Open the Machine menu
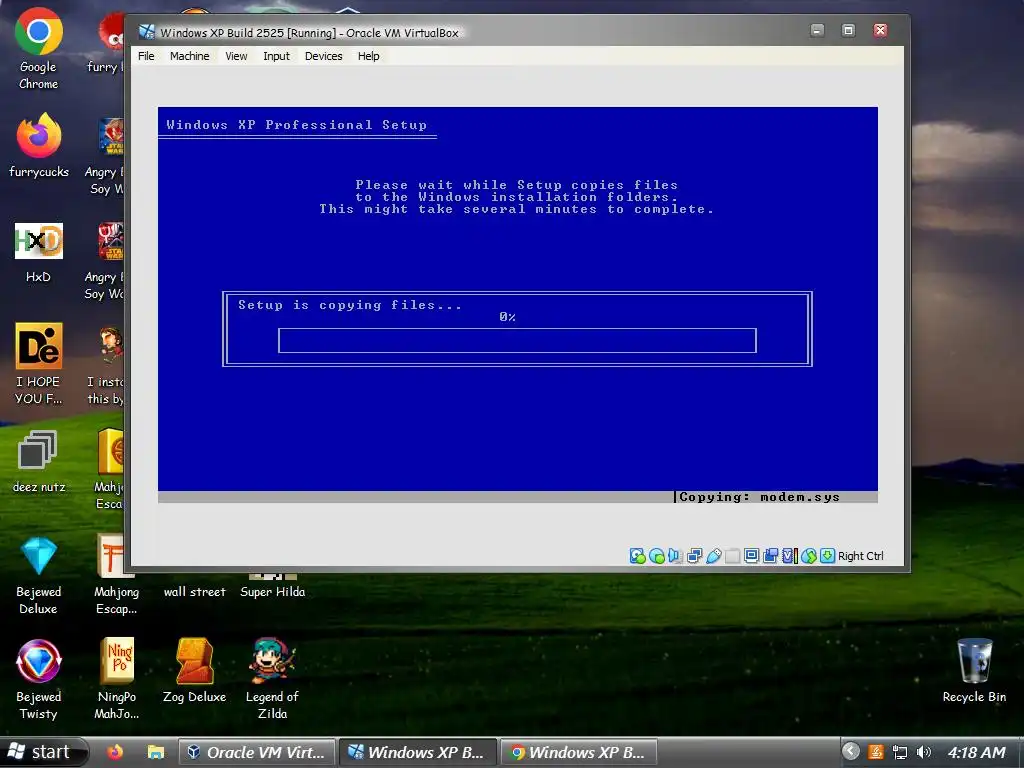Image resolution: width=1024 pixels, height=768 pixels. (x=189, y=56)
